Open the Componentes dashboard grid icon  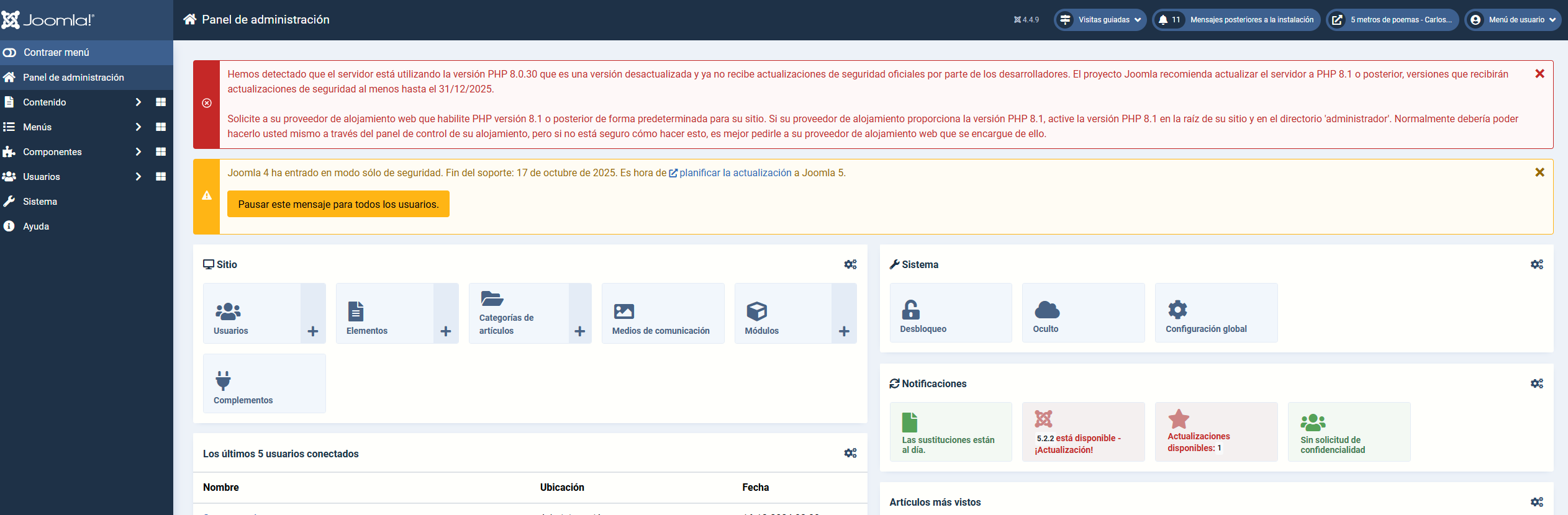[161, 152]
